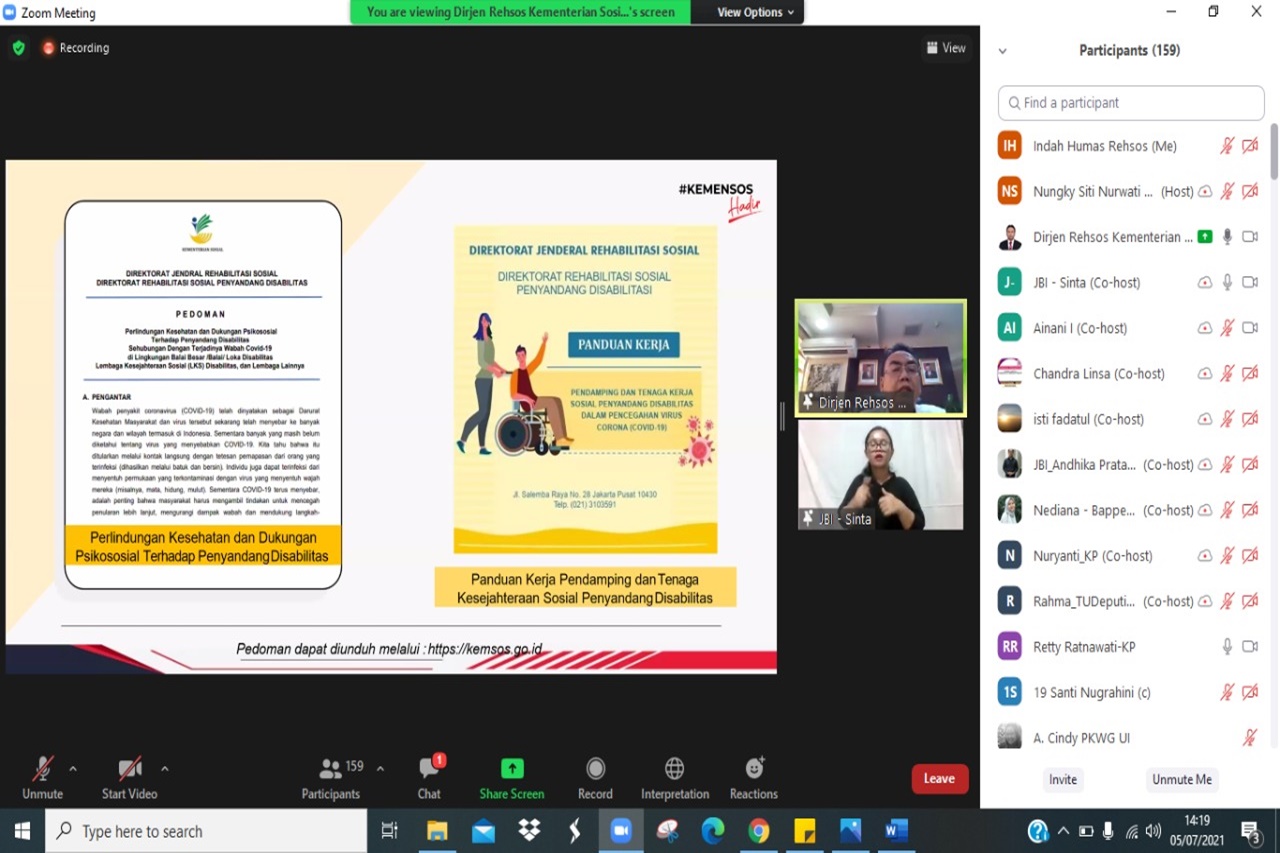Expand video options arrow beside Start Video

[x=164, y=769]
